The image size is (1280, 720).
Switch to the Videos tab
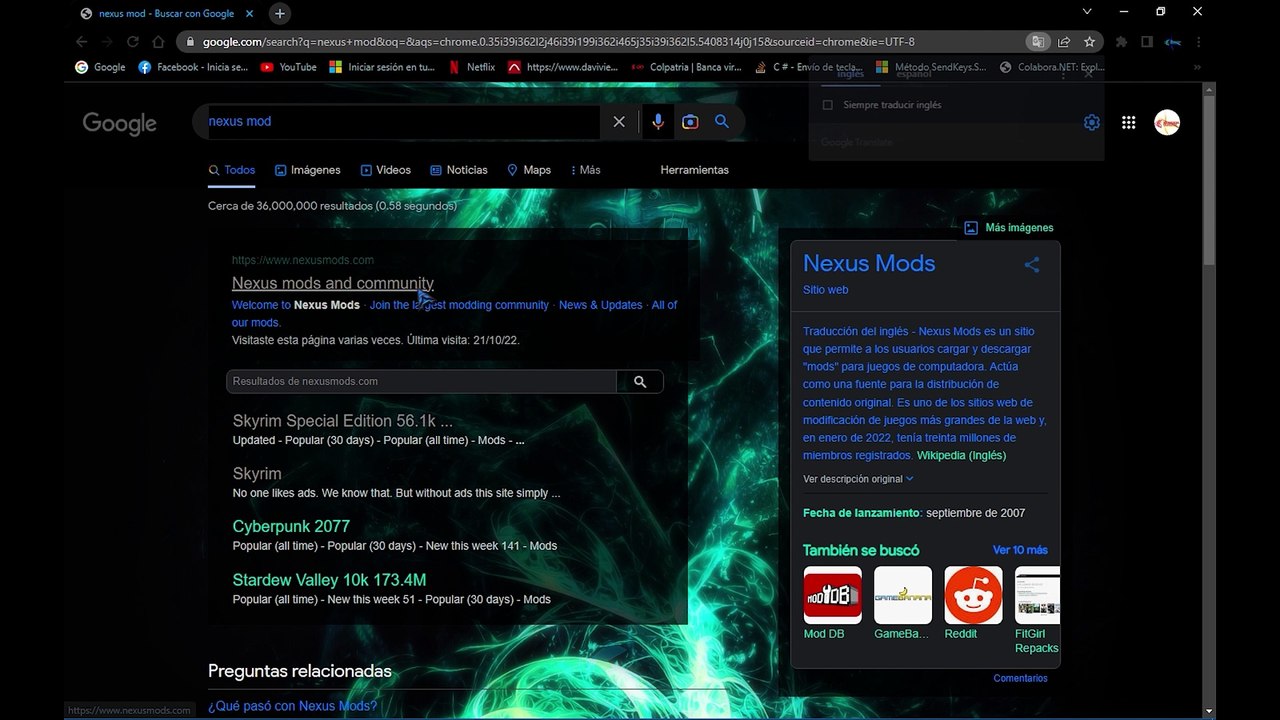click(386, 170)
